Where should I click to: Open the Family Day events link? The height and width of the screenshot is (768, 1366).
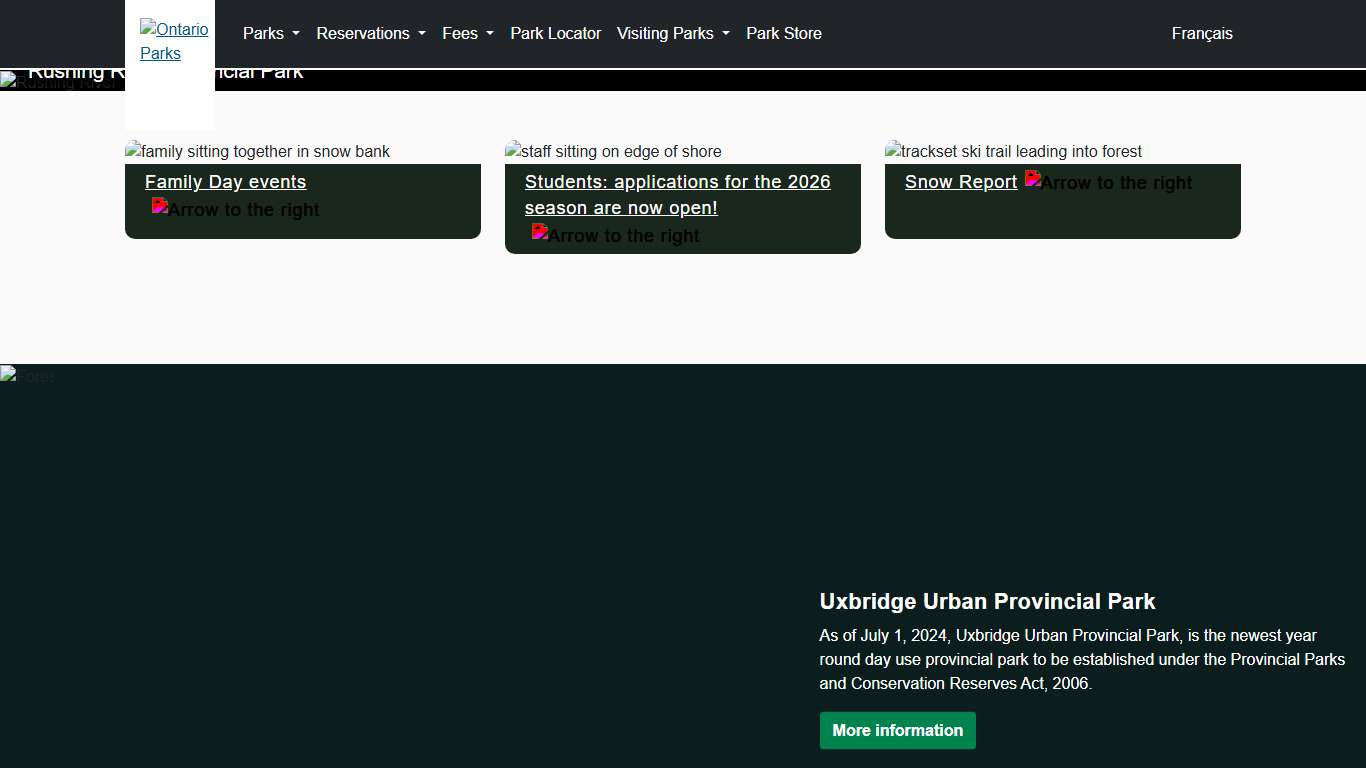point(225,182)
